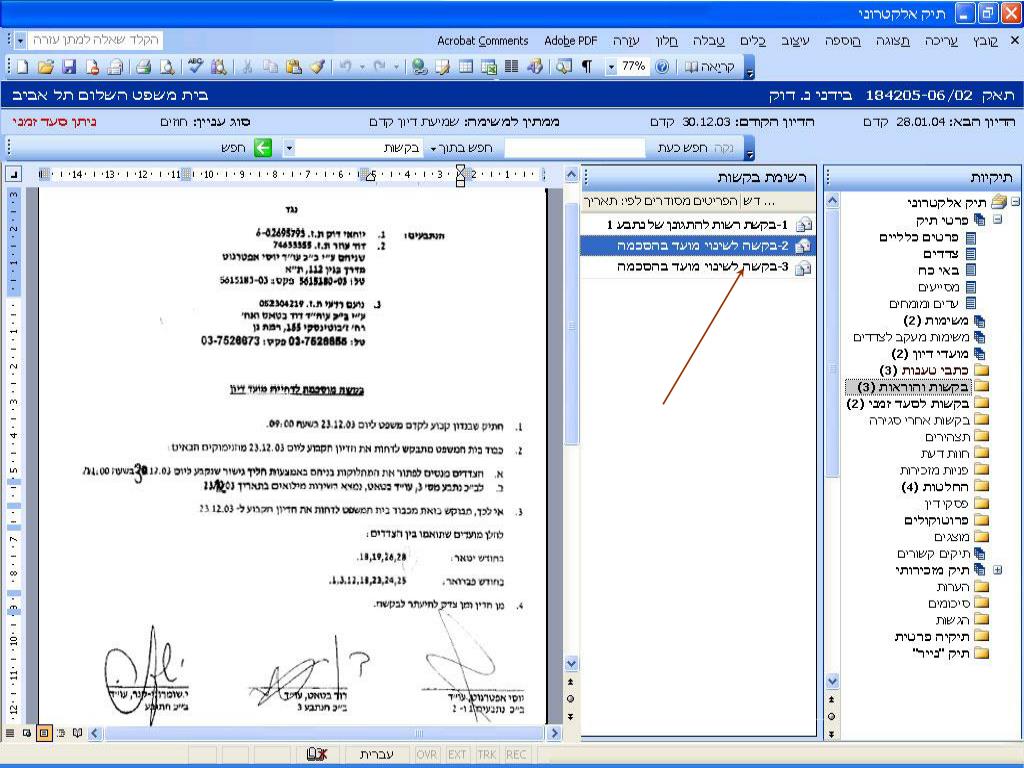Open the עדים ומומחים tree item
The width and height of the screenshot is (1024, 768).
click(933, 304)
